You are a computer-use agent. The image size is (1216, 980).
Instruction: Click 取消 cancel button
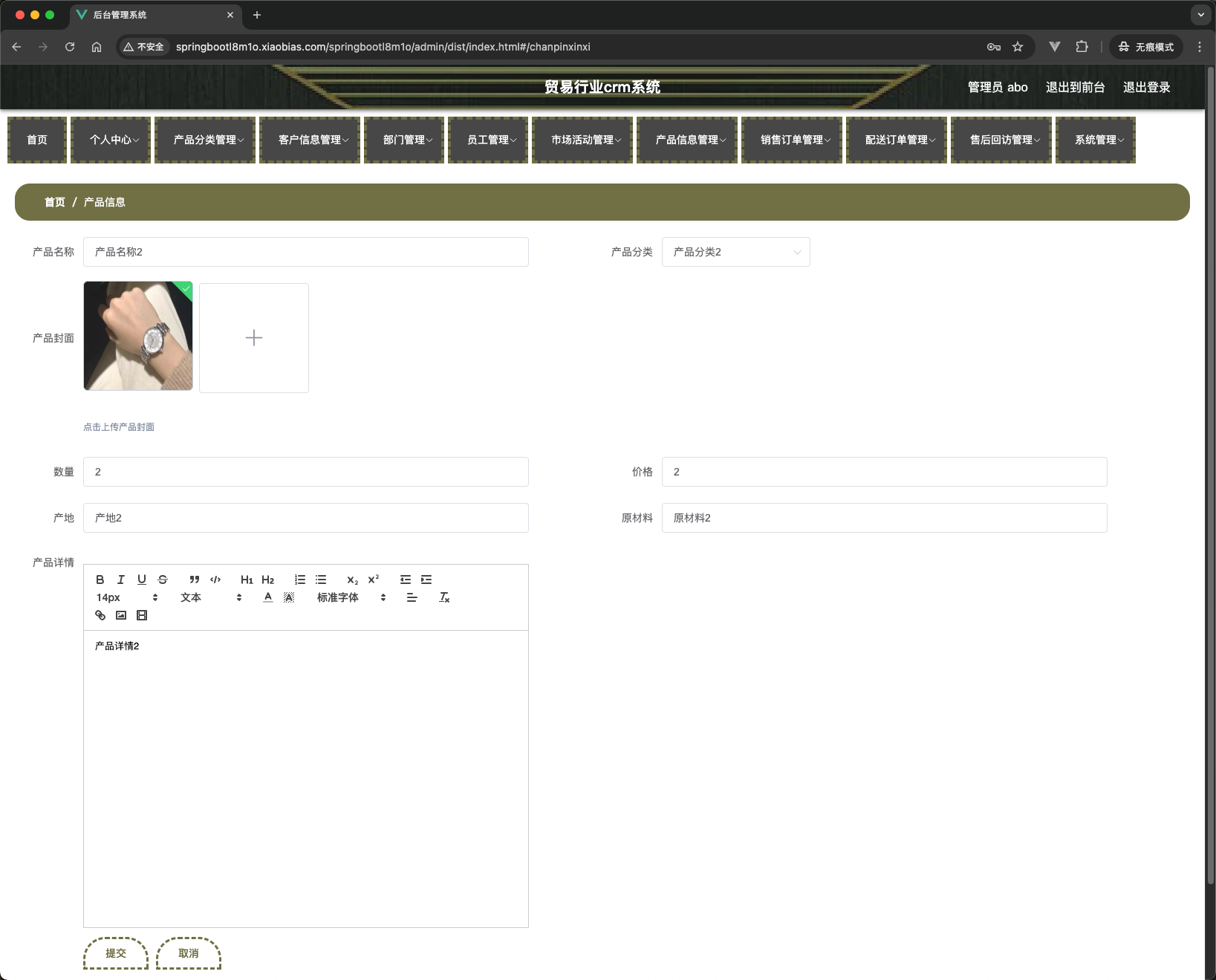[189, 953]
